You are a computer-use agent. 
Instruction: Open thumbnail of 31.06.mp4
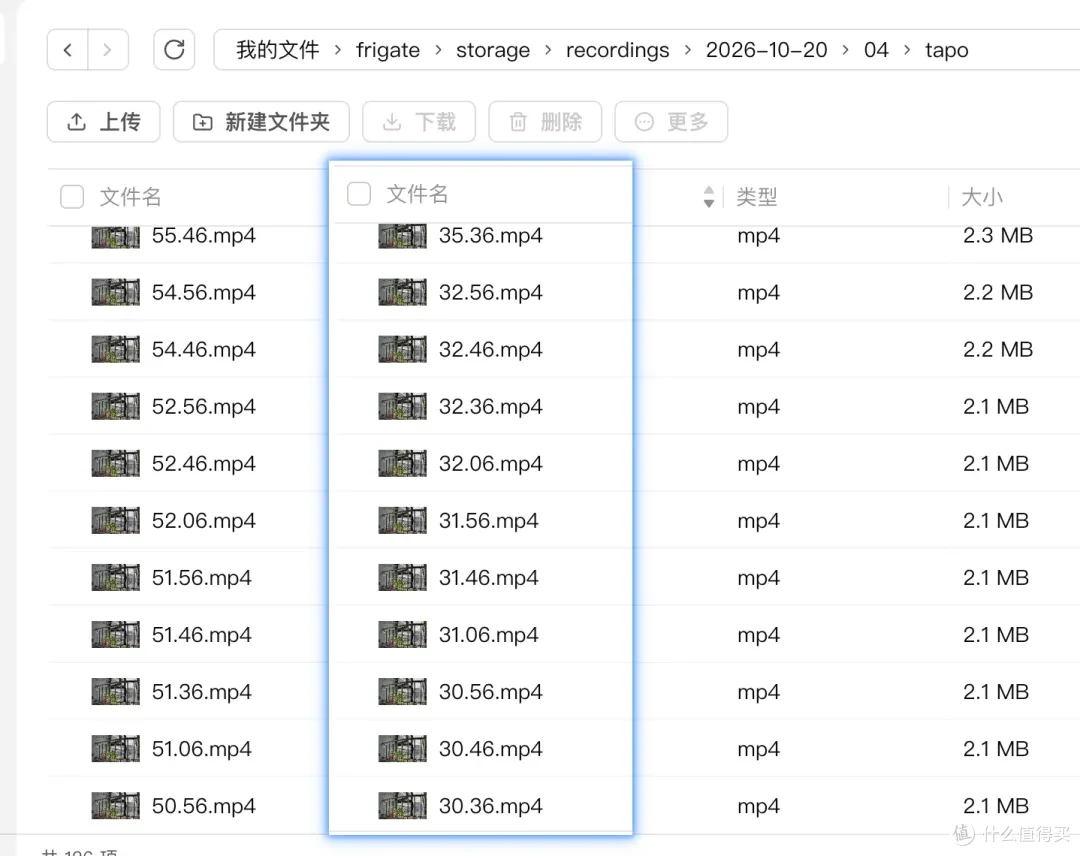402,635
